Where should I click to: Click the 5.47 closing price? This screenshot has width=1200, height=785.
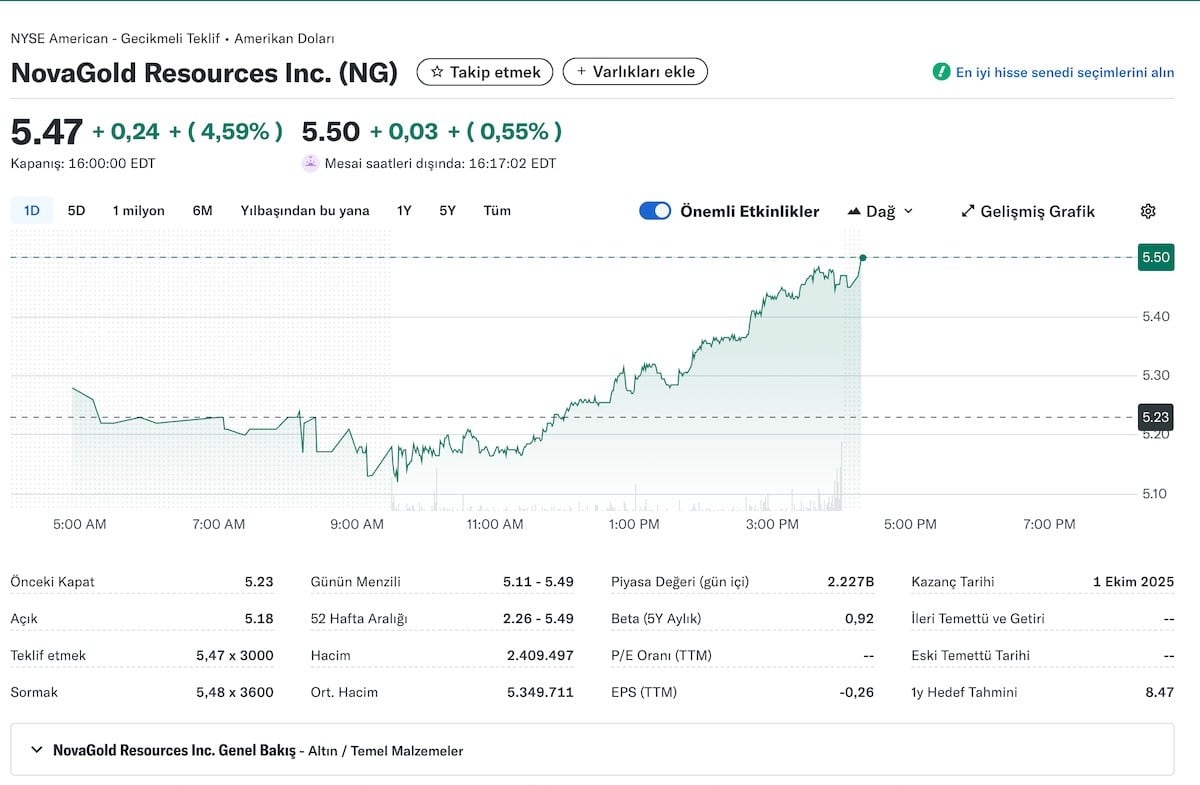click(46, 132)
